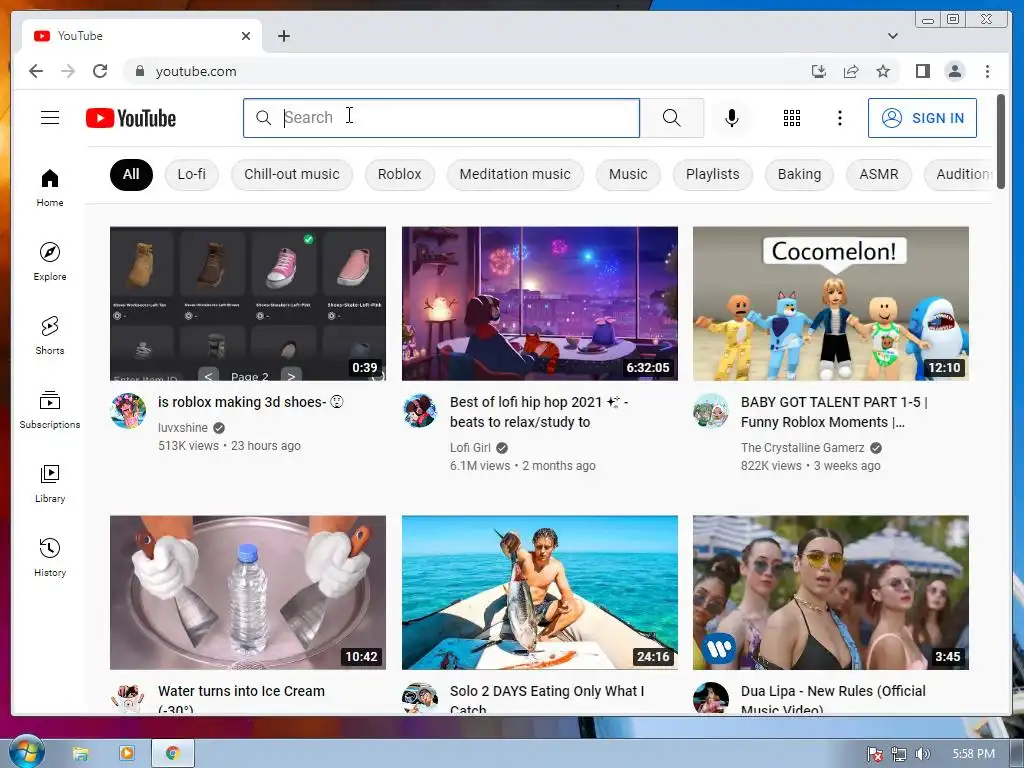Close the YouTube tab
The width and height of the screenshot is (1024, 768).
click(x=246, y=36)
